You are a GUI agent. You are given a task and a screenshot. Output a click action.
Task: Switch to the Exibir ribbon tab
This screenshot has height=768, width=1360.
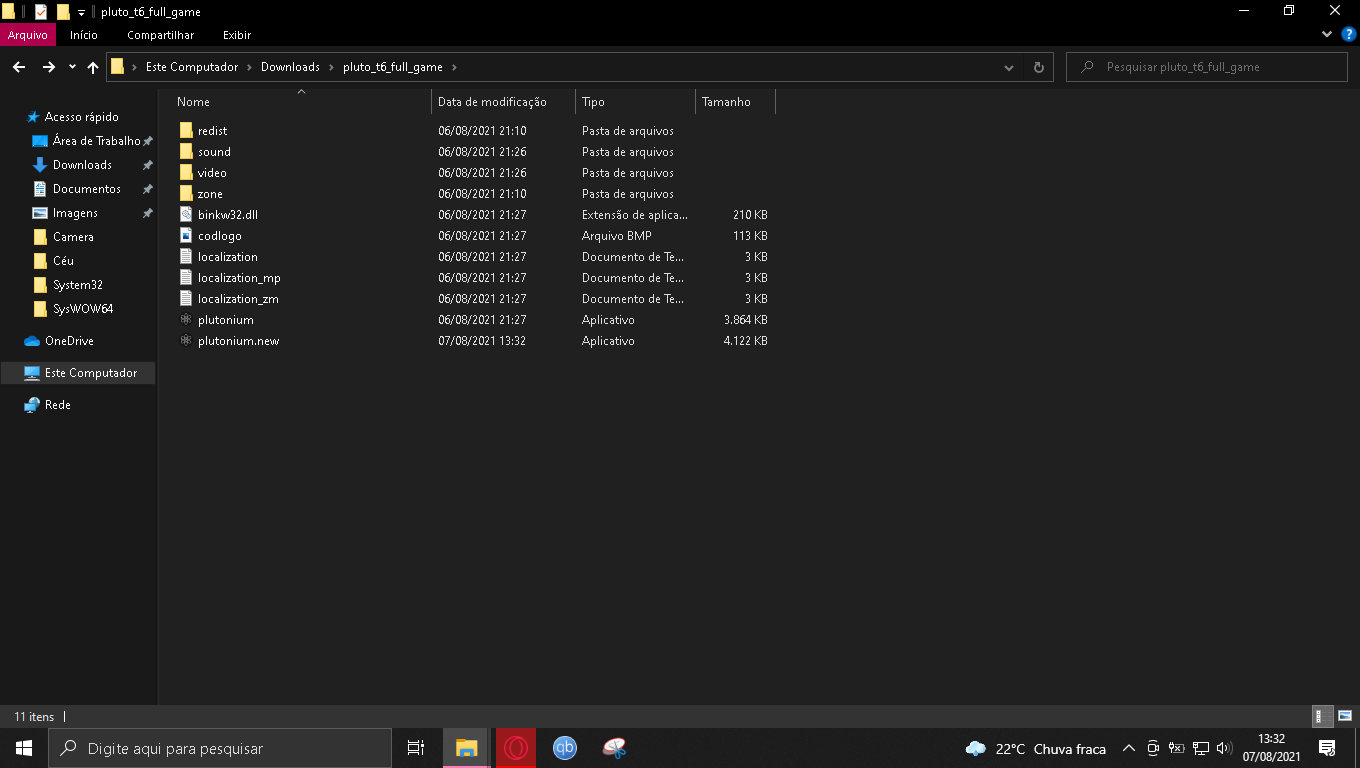[237, 35]
